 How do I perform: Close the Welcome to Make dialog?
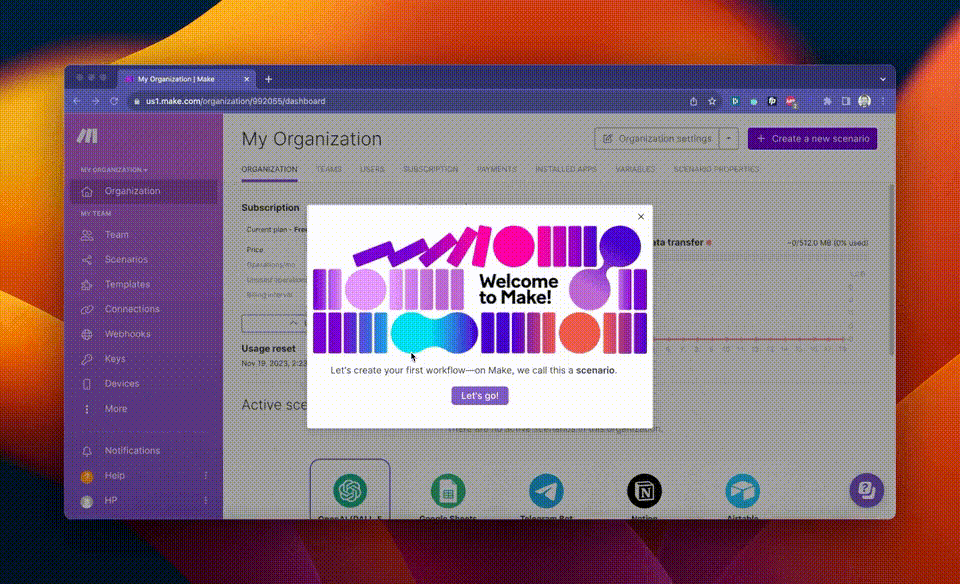641,217
